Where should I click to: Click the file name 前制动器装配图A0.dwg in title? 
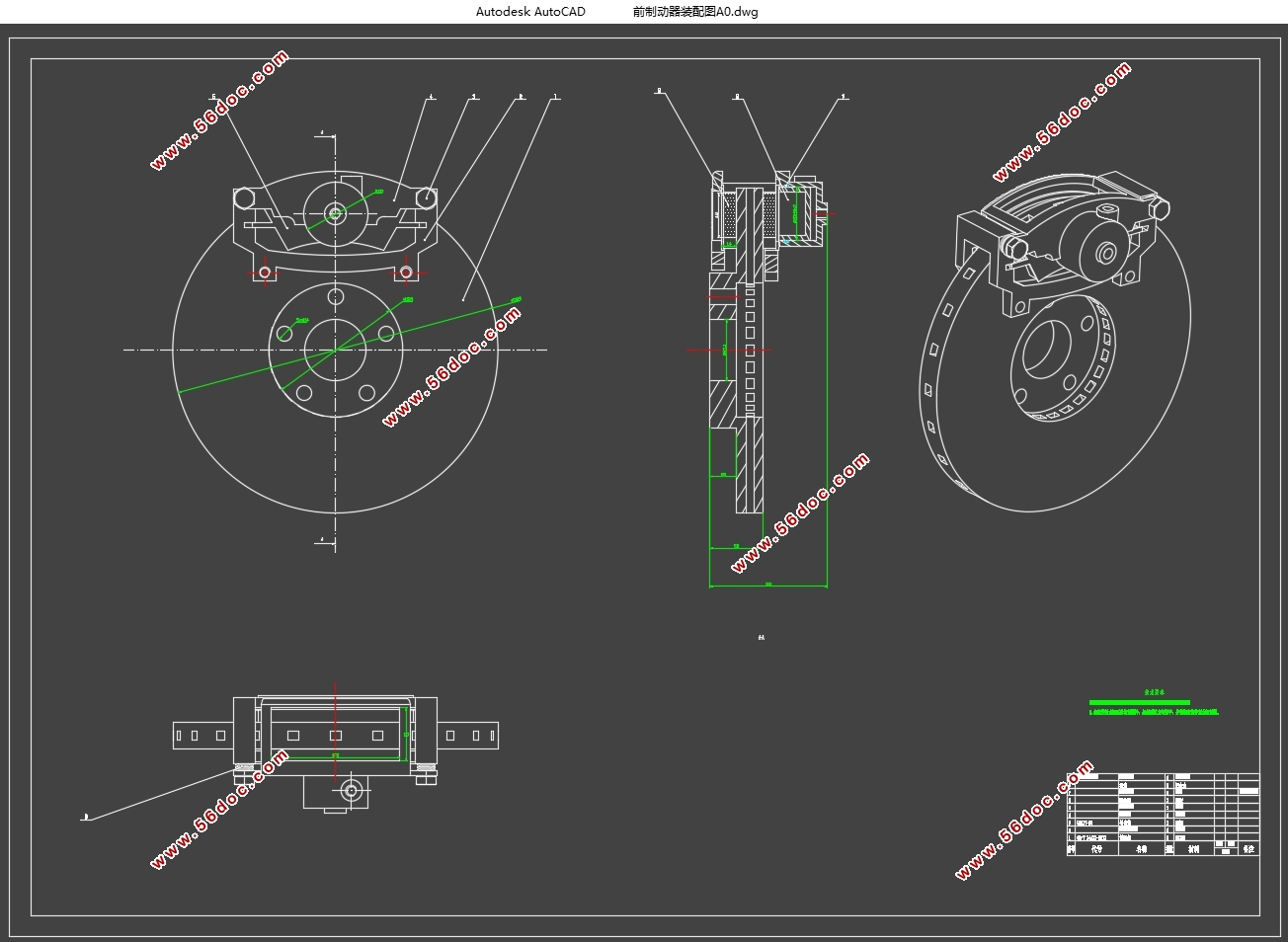click(x=695, y=12)
